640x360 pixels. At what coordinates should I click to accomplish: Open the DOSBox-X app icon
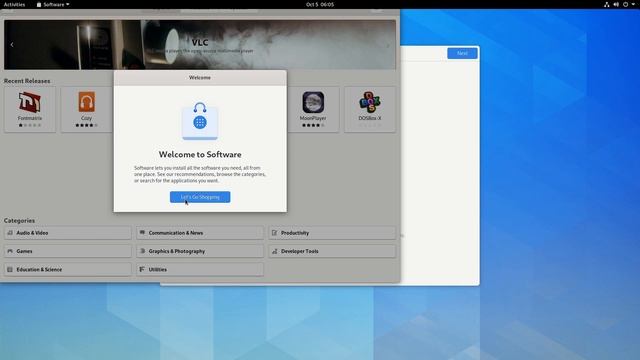click(370, 102)
